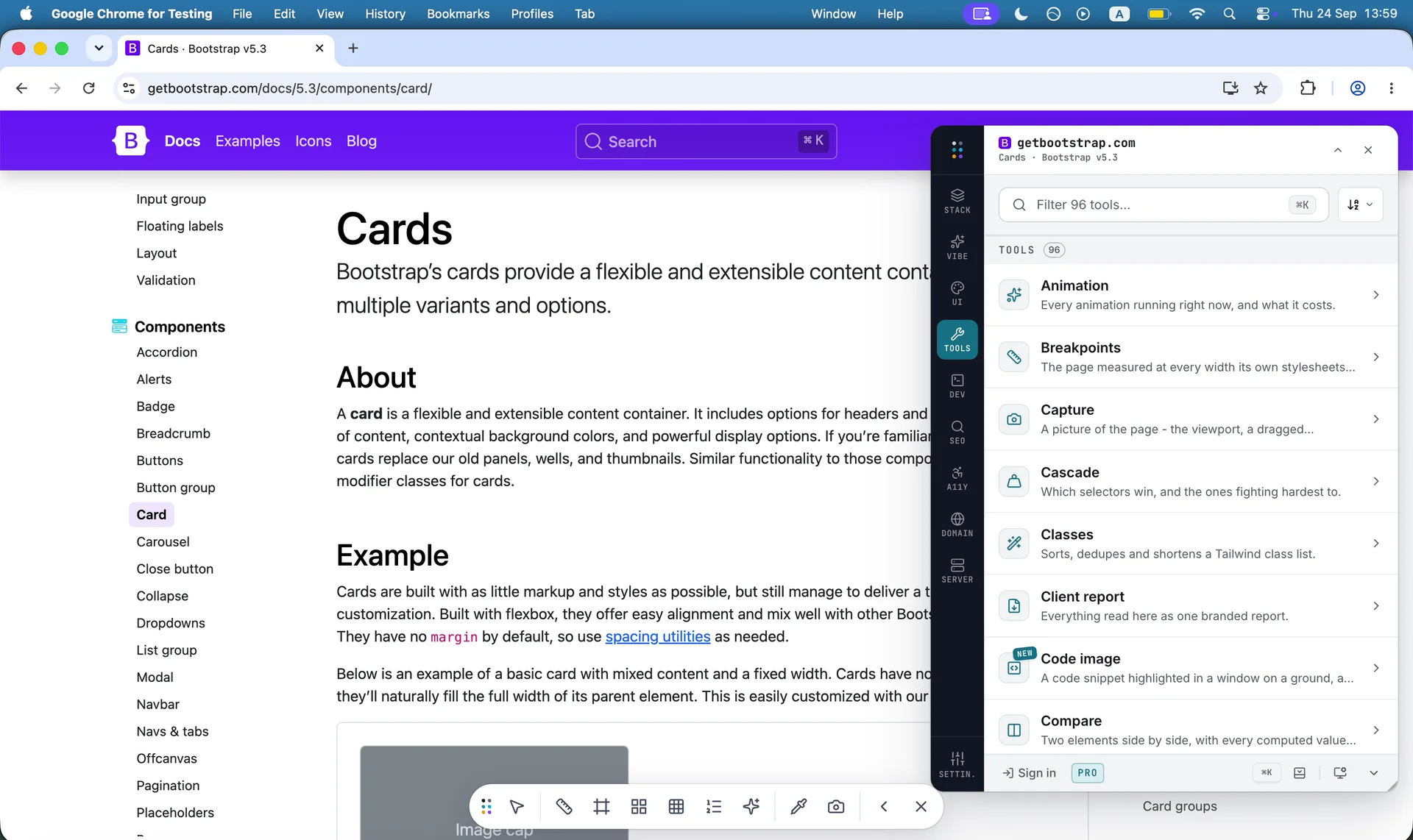Collapse the extension panel with the up chevron

[x=1338, y=150]
